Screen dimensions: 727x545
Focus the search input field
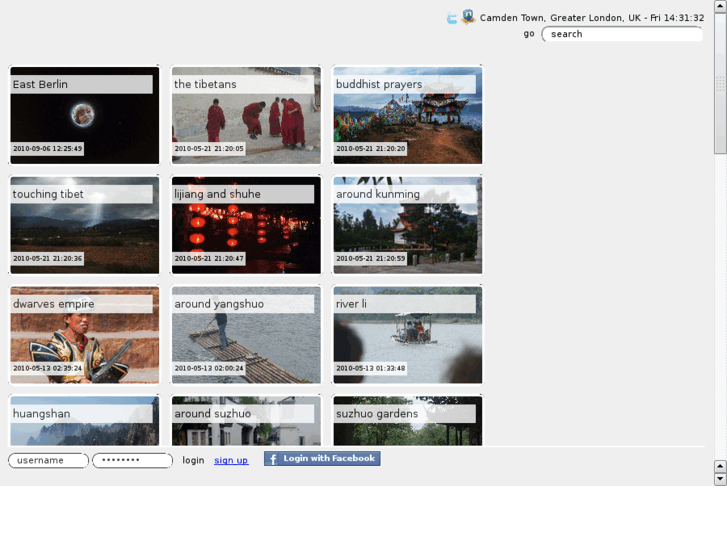click(x=622, y=34)
